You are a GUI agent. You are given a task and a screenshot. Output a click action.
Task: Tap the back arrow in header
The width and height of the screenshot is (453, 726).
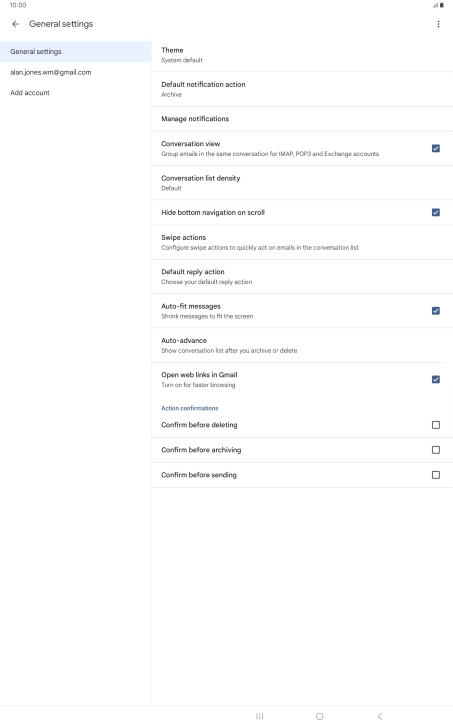(x=16, y=24)
